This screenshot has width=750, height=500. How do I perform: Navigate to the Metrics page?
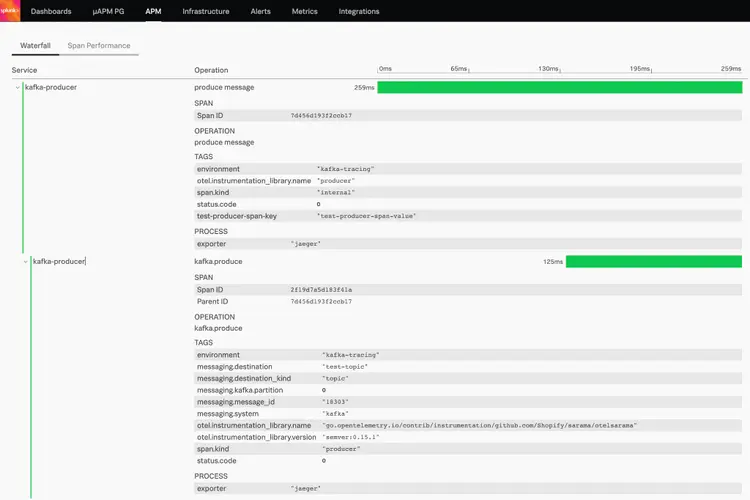[305, 12]
